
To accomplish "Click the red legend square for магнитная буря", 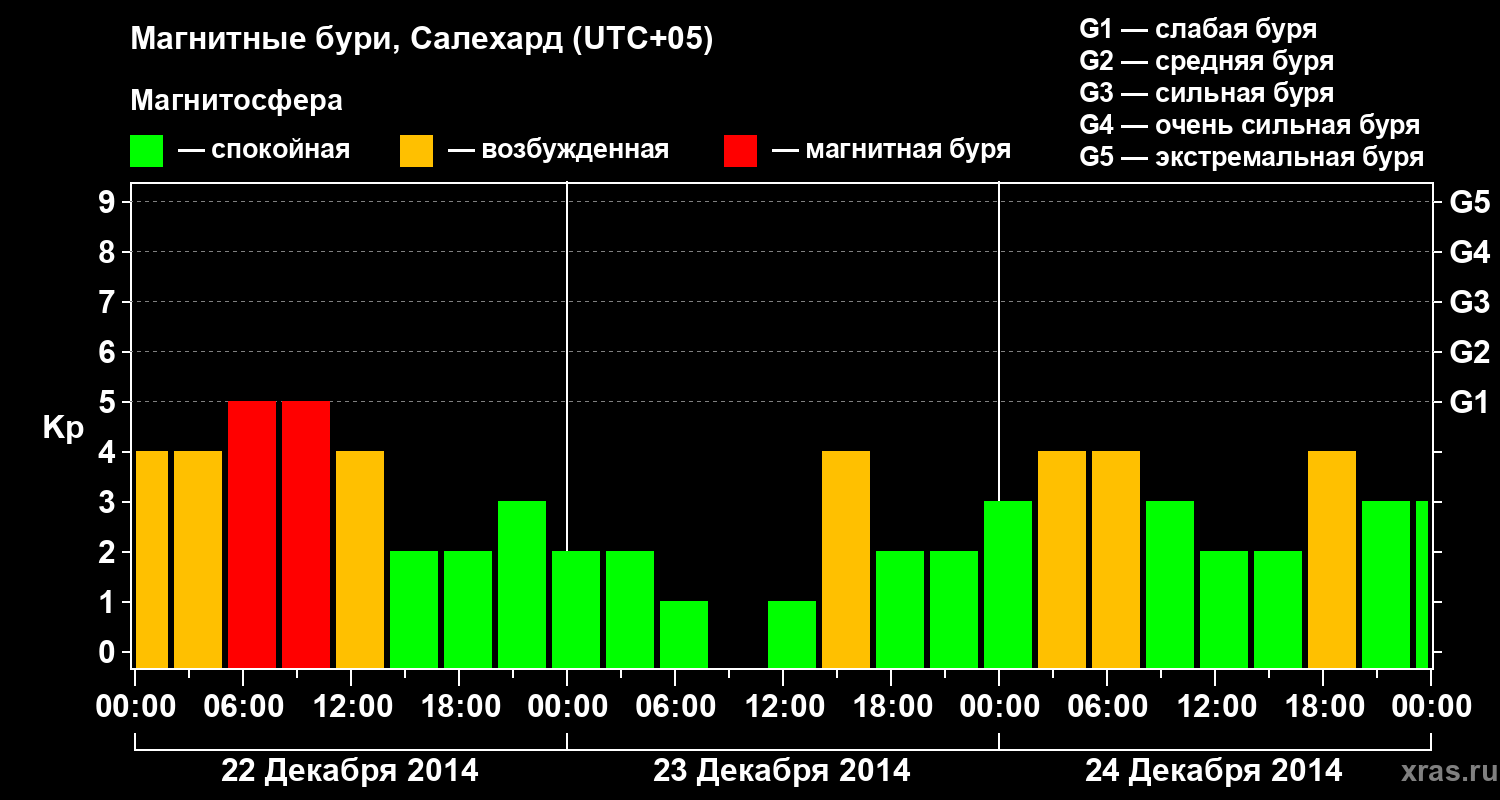I will [740, 151].
